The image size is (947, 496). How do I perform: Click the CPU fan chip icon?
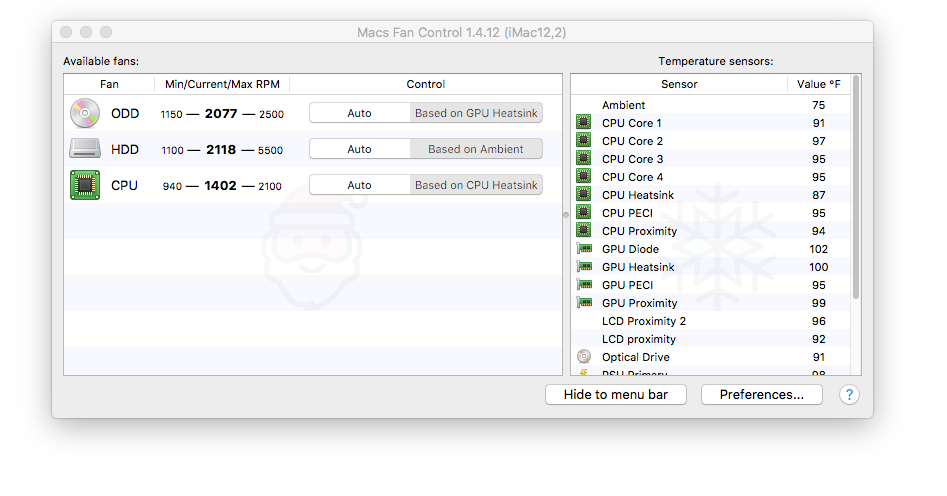85,185
